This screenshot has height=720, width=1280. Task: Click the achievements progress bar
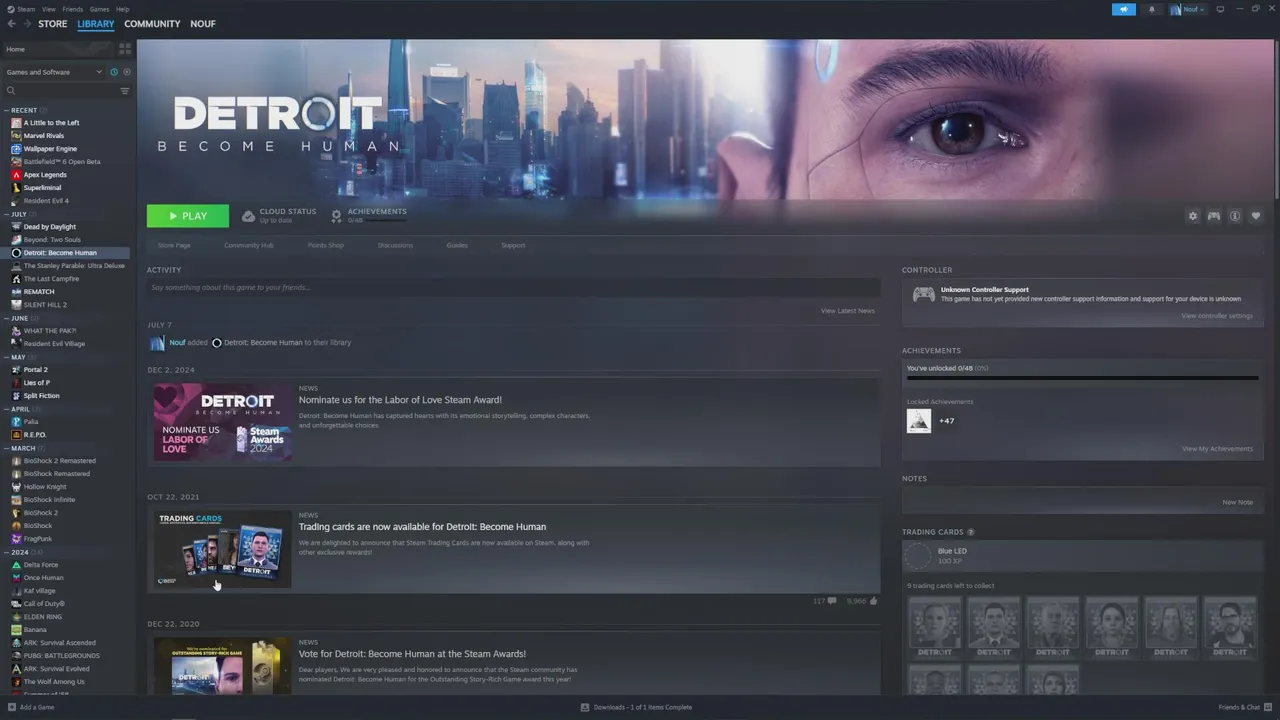click(x=1082, y=378)
